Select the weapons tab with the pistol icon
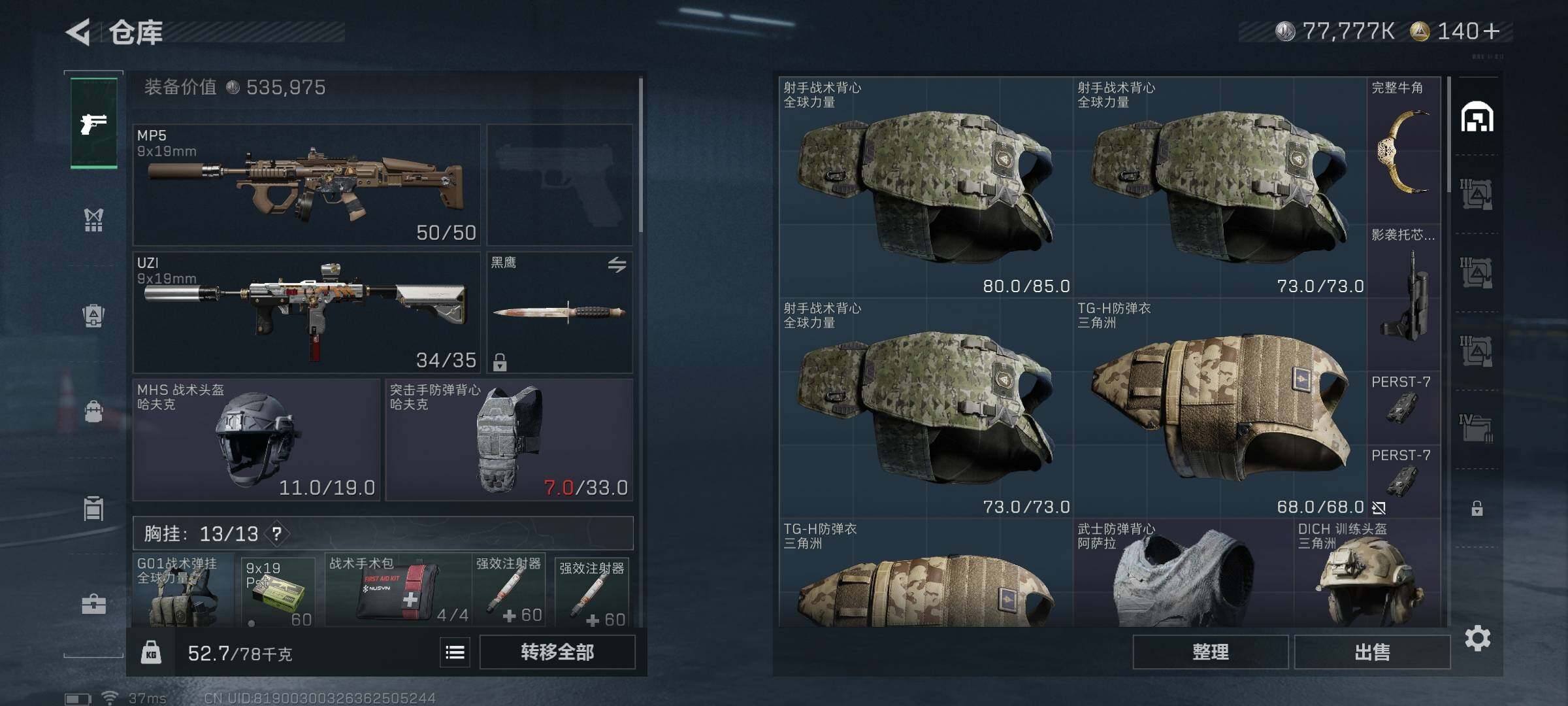Viewport: 1568px width, 706px height. [x=94, y=123]
